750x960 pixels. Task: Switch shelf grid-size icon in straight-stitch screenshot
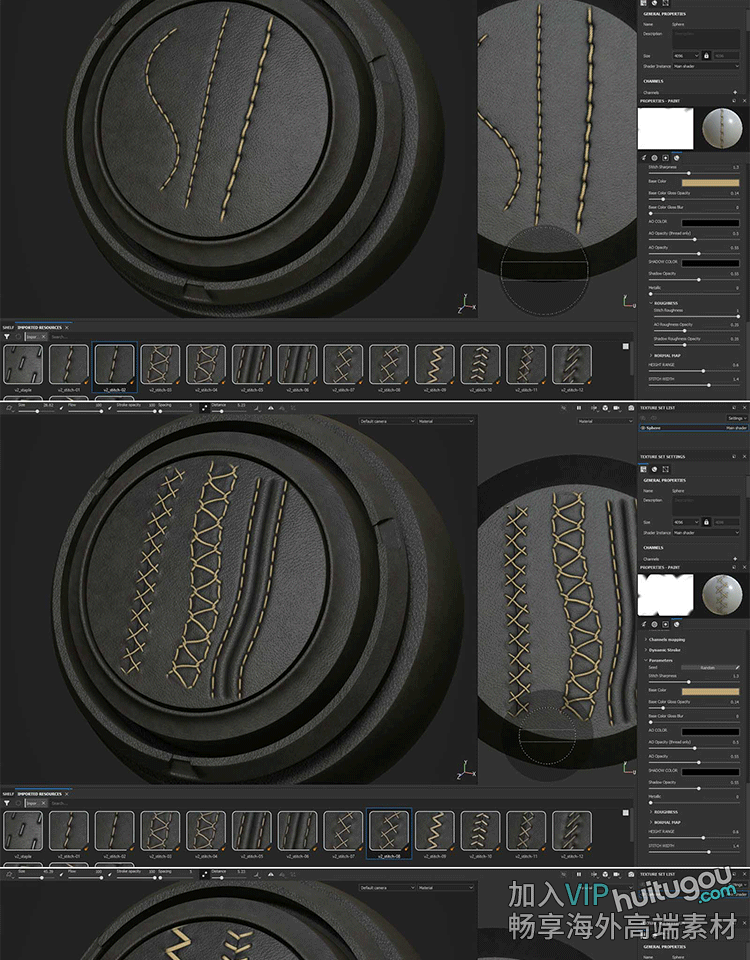tap(626, 347)
